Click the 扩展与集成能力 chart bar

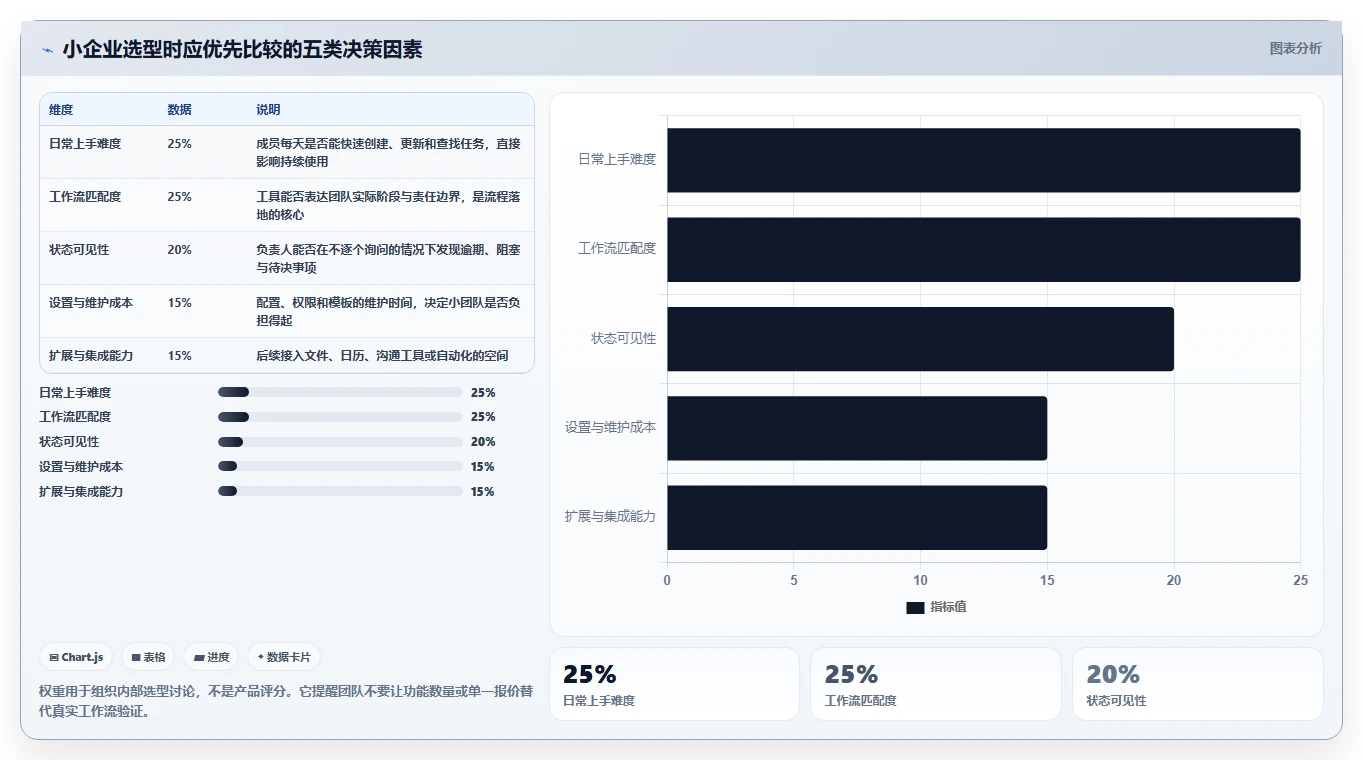coord(857,517)
